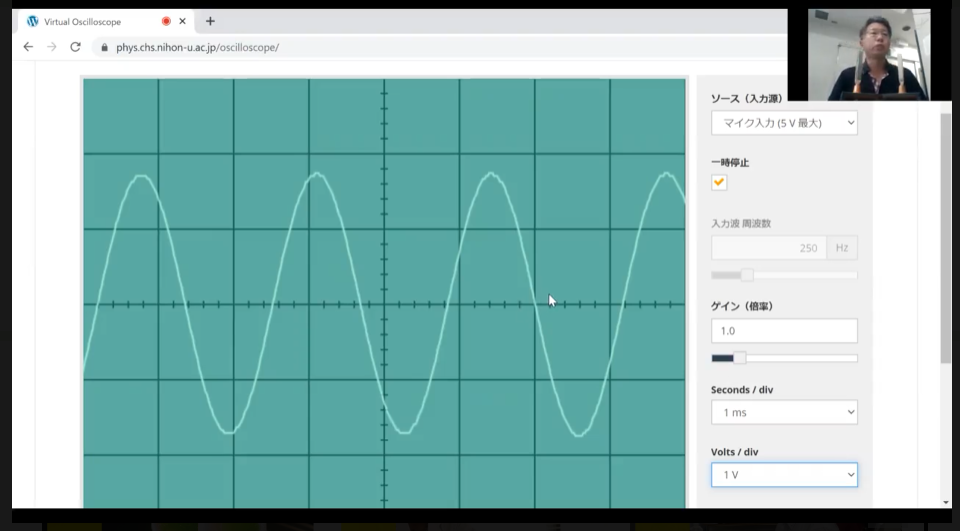Open the ソース input source dropdown
The height and width of the screenshot is (531, 960).
tap(784, 122)
